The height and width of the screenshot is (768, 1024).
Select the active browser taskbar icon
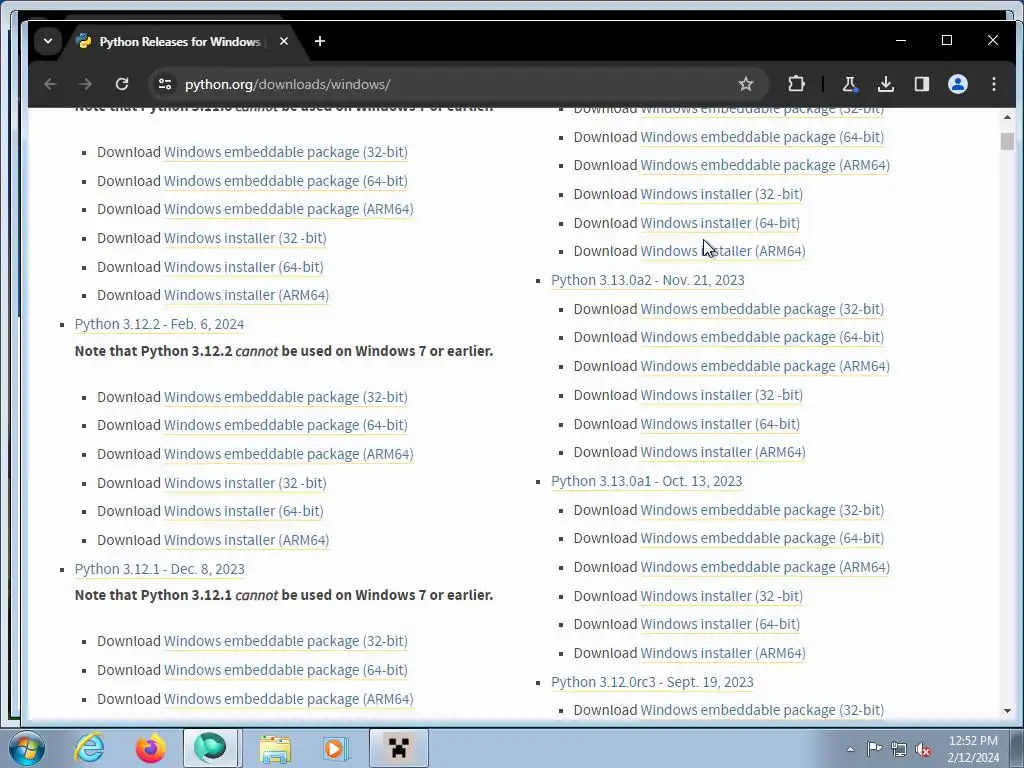pyautogui.click(x=210, y=748)
